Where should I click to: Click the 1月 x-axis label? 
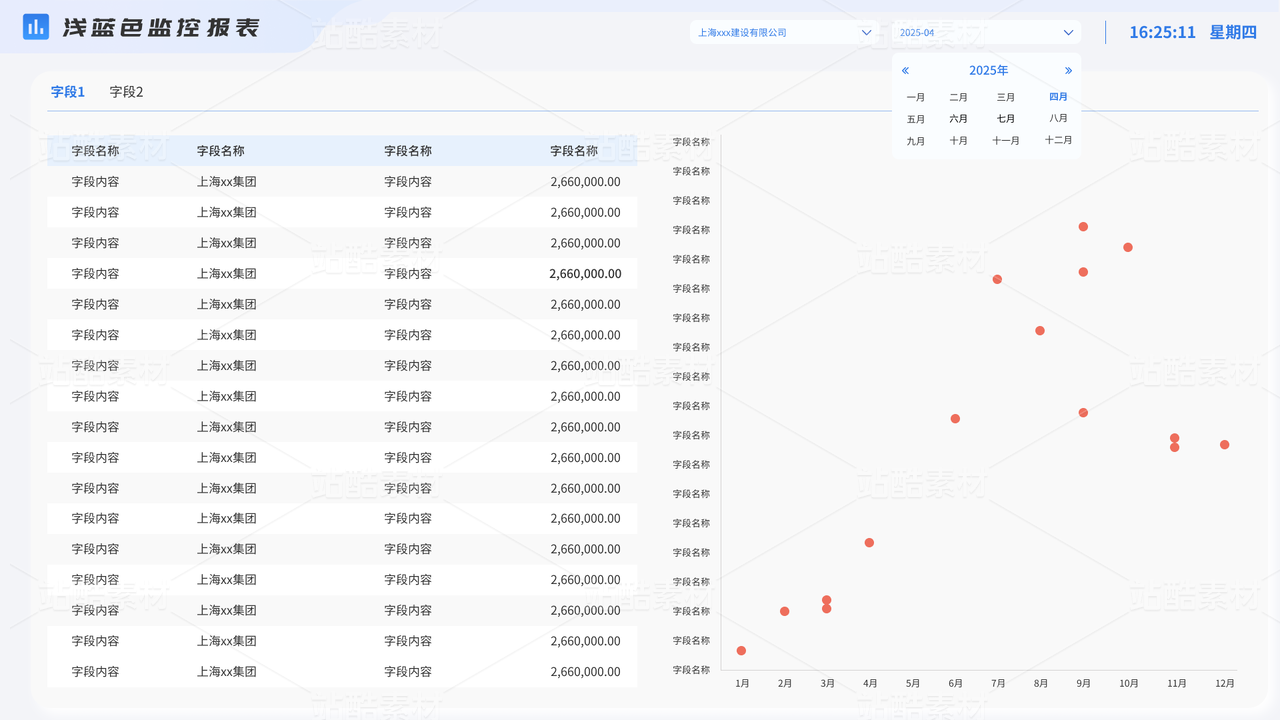742,684
